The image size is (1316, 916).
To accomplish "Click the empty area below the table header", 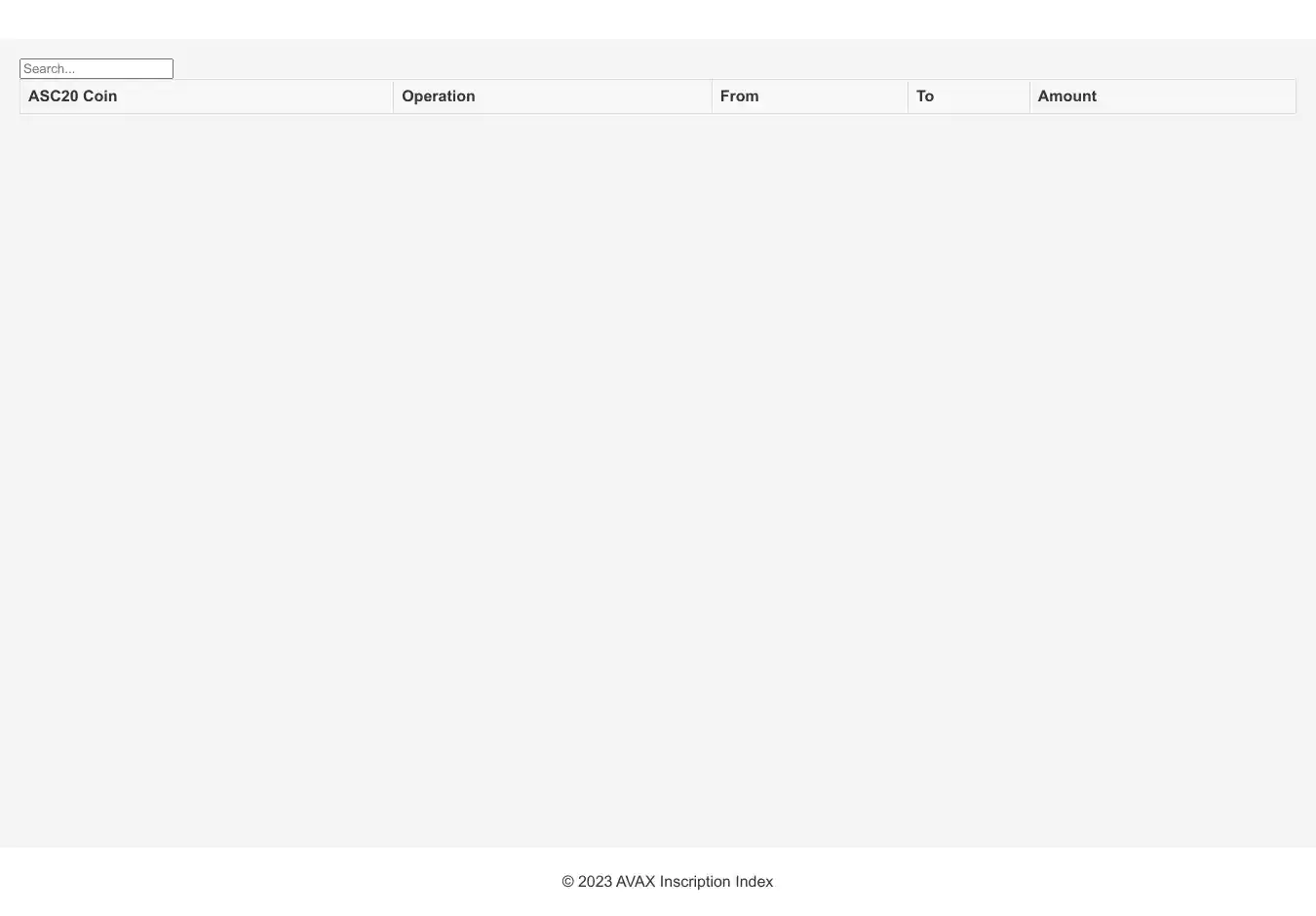I will tap(658, 439).
